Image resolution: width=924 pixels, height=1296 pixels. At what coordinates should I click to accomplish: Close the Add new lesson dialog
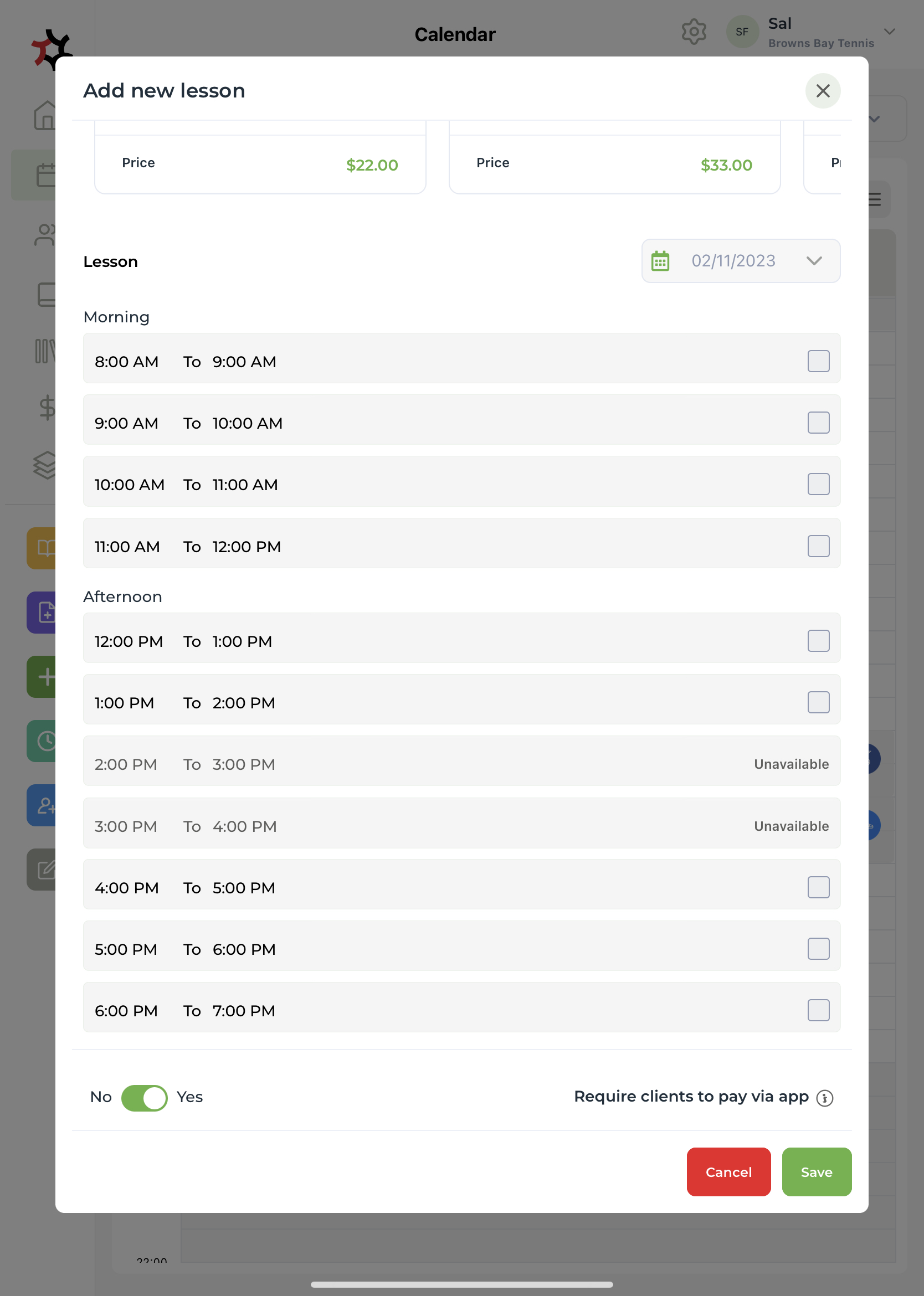(822, 91)
